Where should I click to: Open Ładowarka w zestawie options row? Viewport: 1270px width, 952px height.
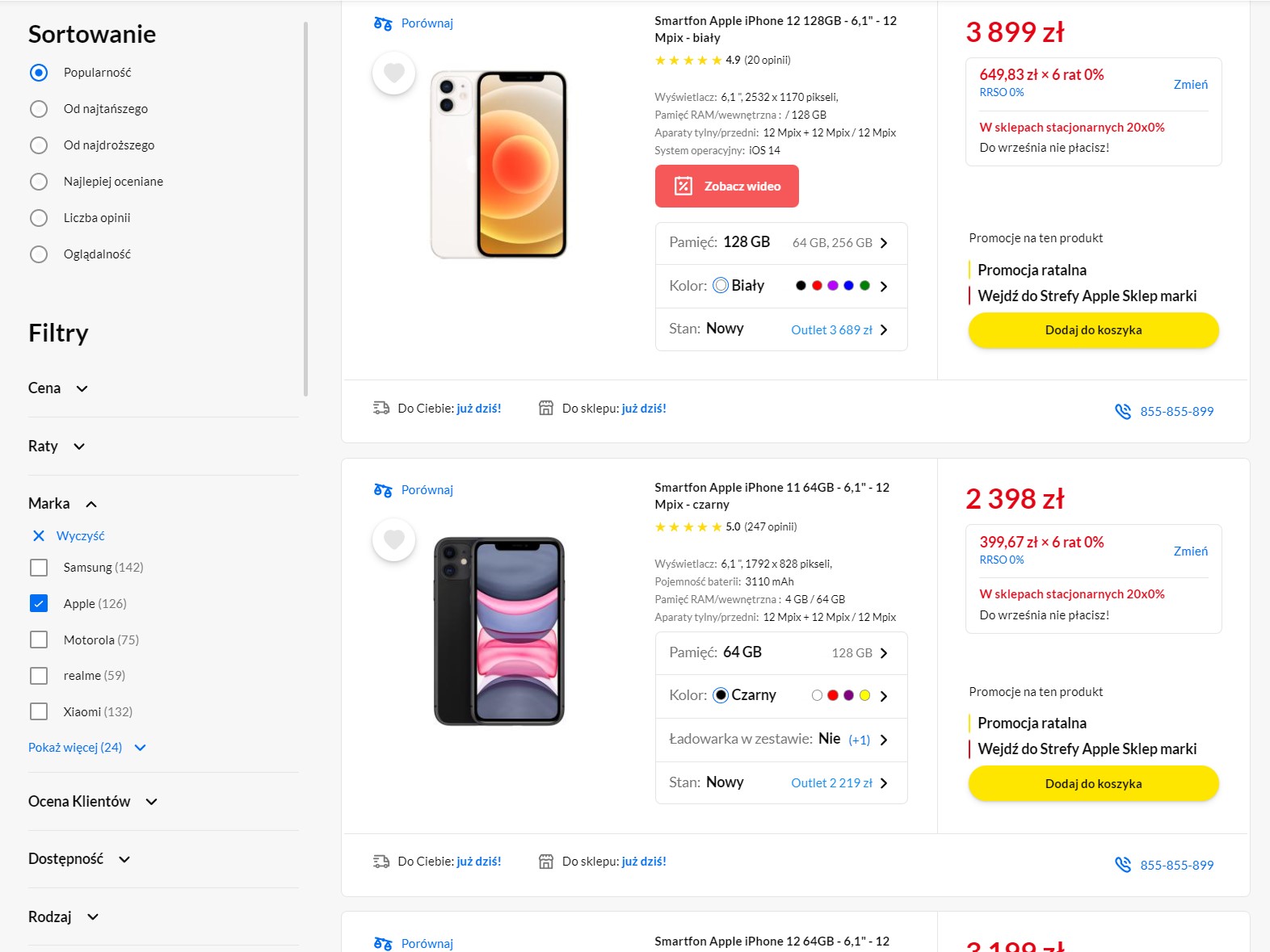(781, 740)
